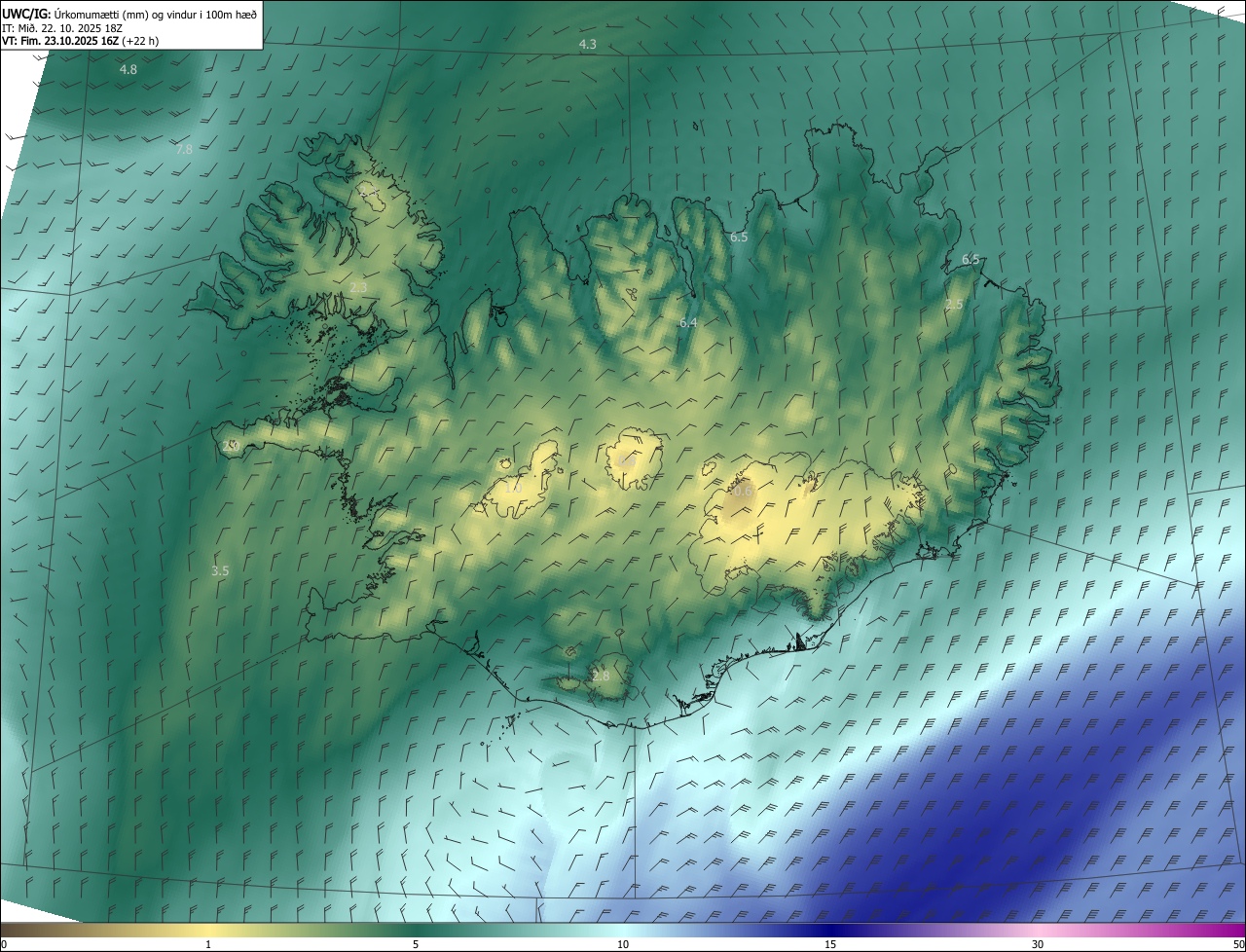Click the pink color band above the 30 tick

pos(1038,930)
